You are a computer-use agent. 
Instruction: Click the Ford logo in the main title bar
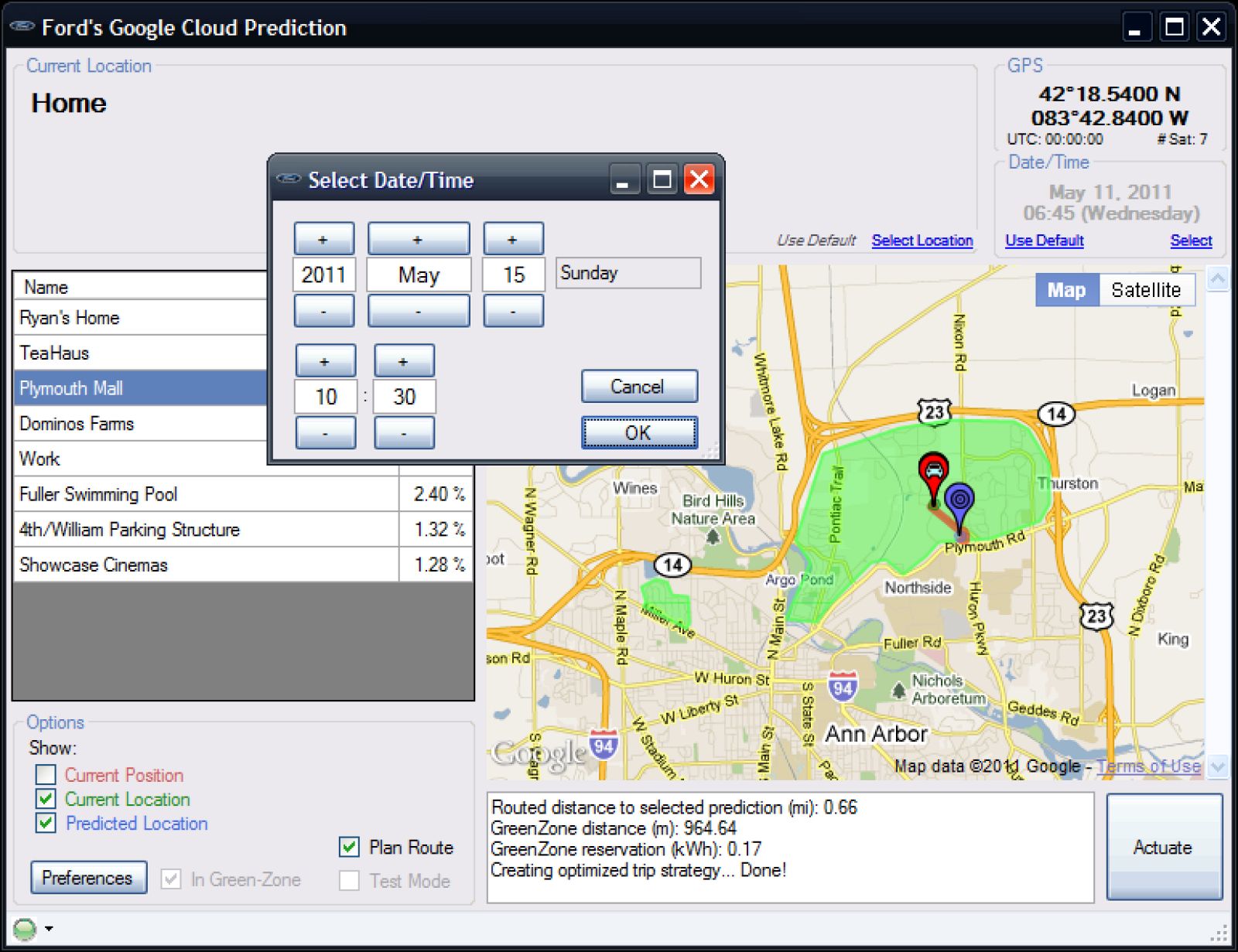(22, 26)
